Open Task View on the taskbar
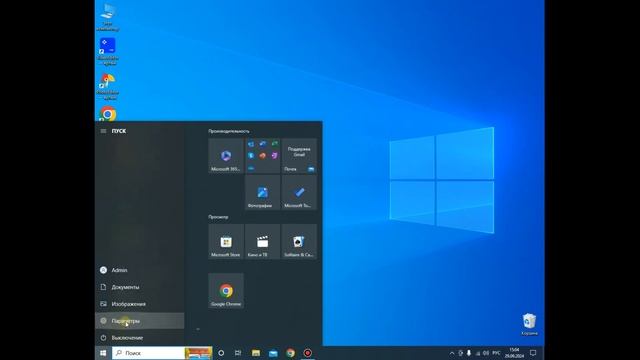 238,353
